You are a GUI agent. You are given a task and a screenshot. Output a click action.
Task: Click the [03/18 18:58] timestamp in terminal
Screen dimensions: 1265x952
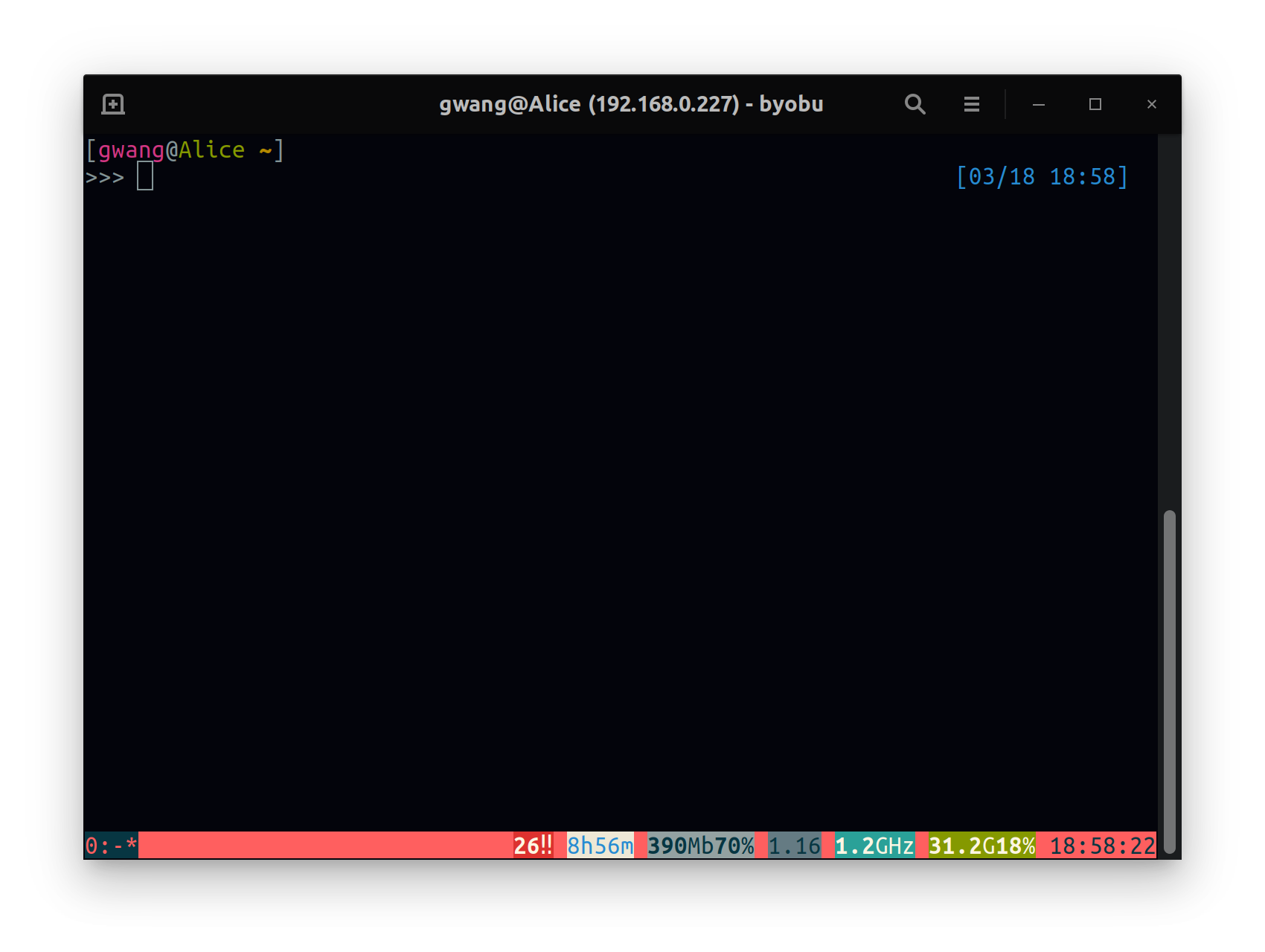pos(1042,177)
